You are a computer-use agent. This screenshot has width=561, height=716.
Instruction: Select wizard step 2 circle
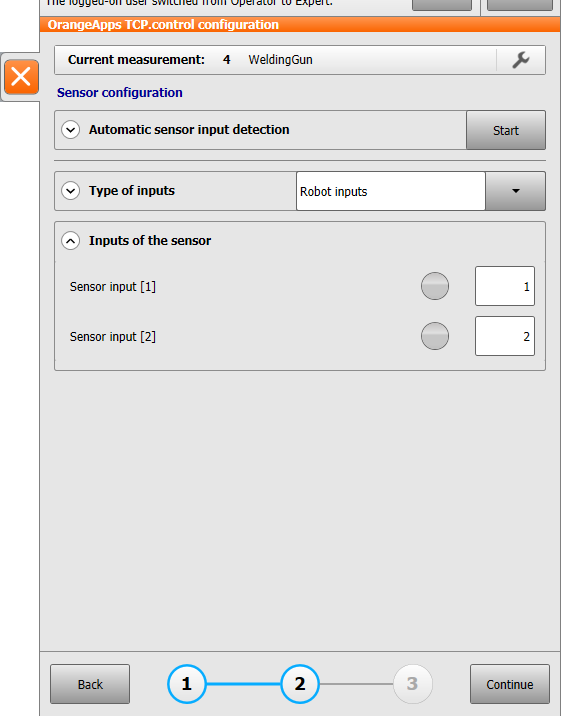coord(299,684)
